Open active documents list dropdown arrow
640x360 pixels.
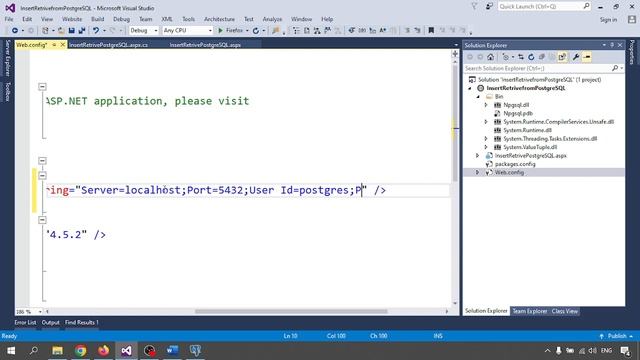(x=456, y=45)
